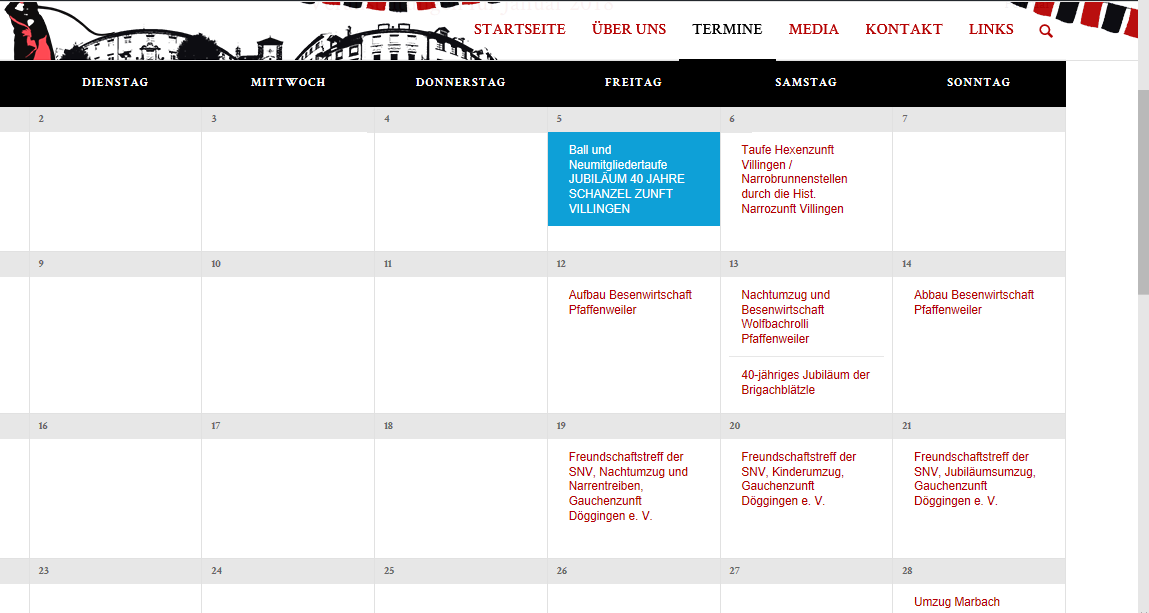The image size is (1149, 613).
Task: Select day number 11 in calendar
Action: 388,264
